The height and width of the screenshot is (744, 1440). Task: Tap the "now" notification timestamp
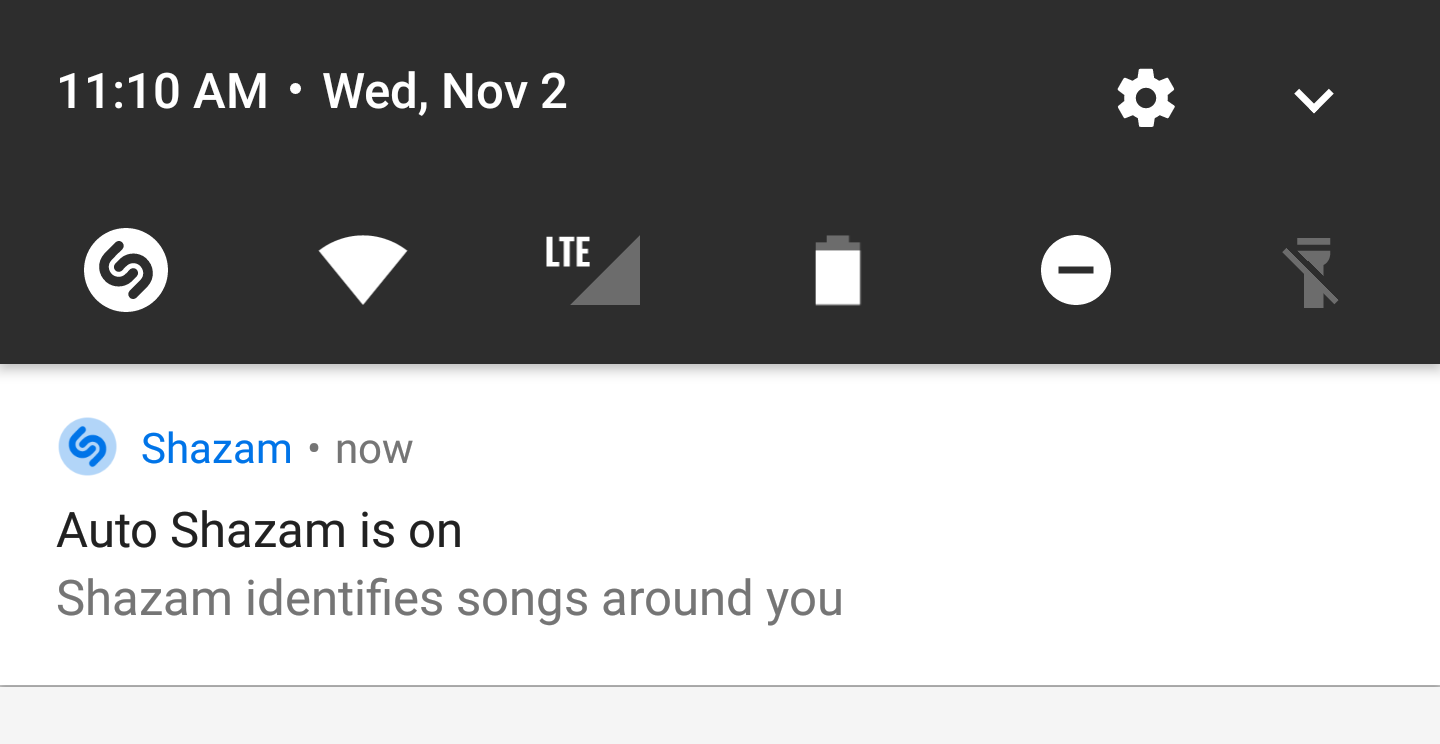point(374,450)
